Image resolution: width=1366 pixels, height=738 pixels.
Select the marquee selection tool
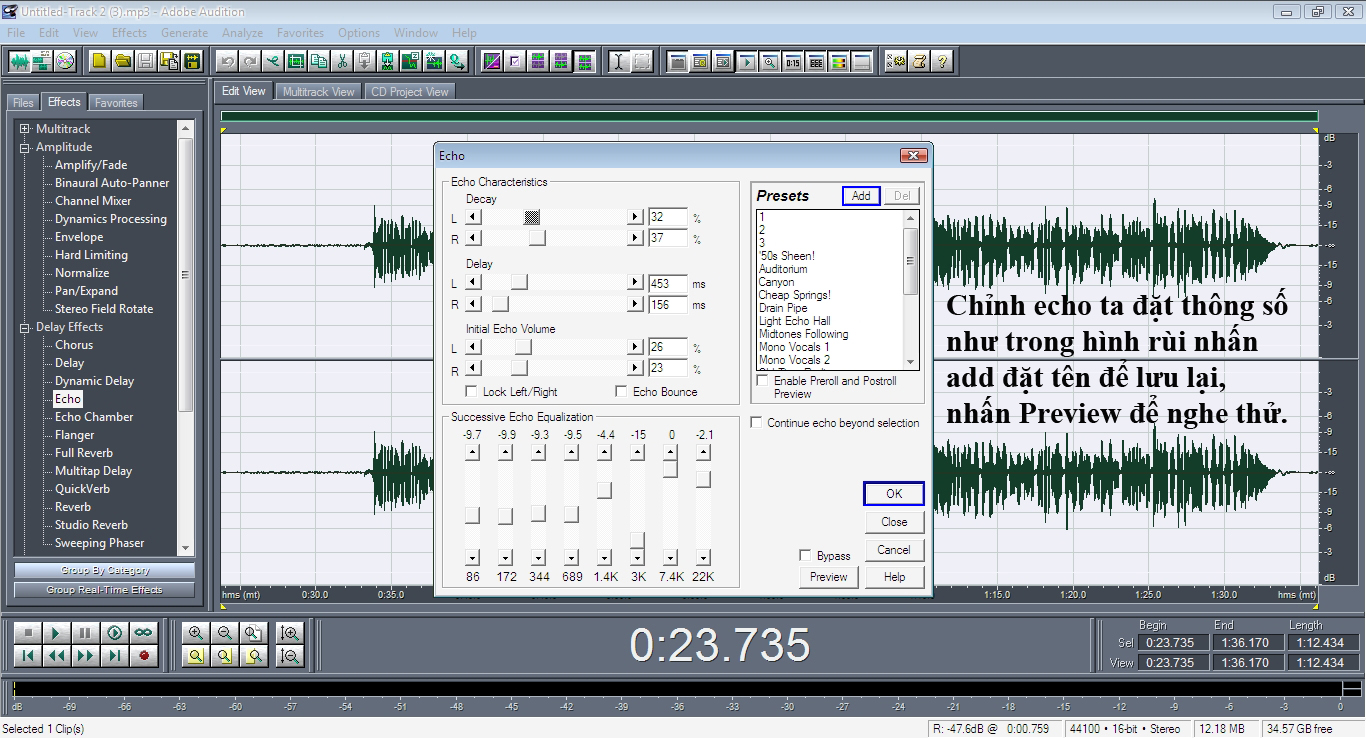(641, 61)
